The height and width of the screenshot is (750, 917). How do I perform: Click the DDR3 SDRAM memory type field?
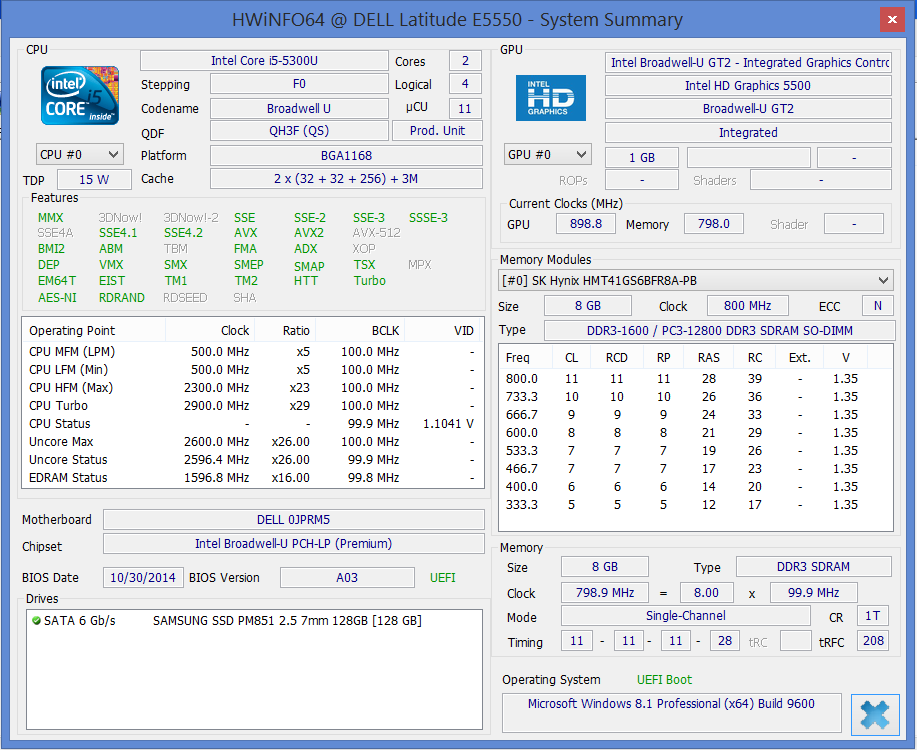pyautogui.click(x=813, y=566)
